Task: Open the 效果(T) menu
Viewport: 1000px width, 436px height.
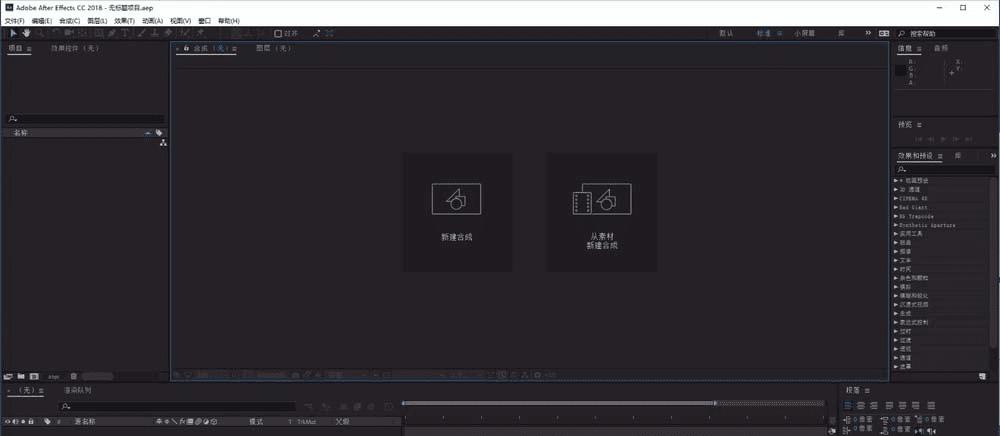Action: tap(124, 21)
